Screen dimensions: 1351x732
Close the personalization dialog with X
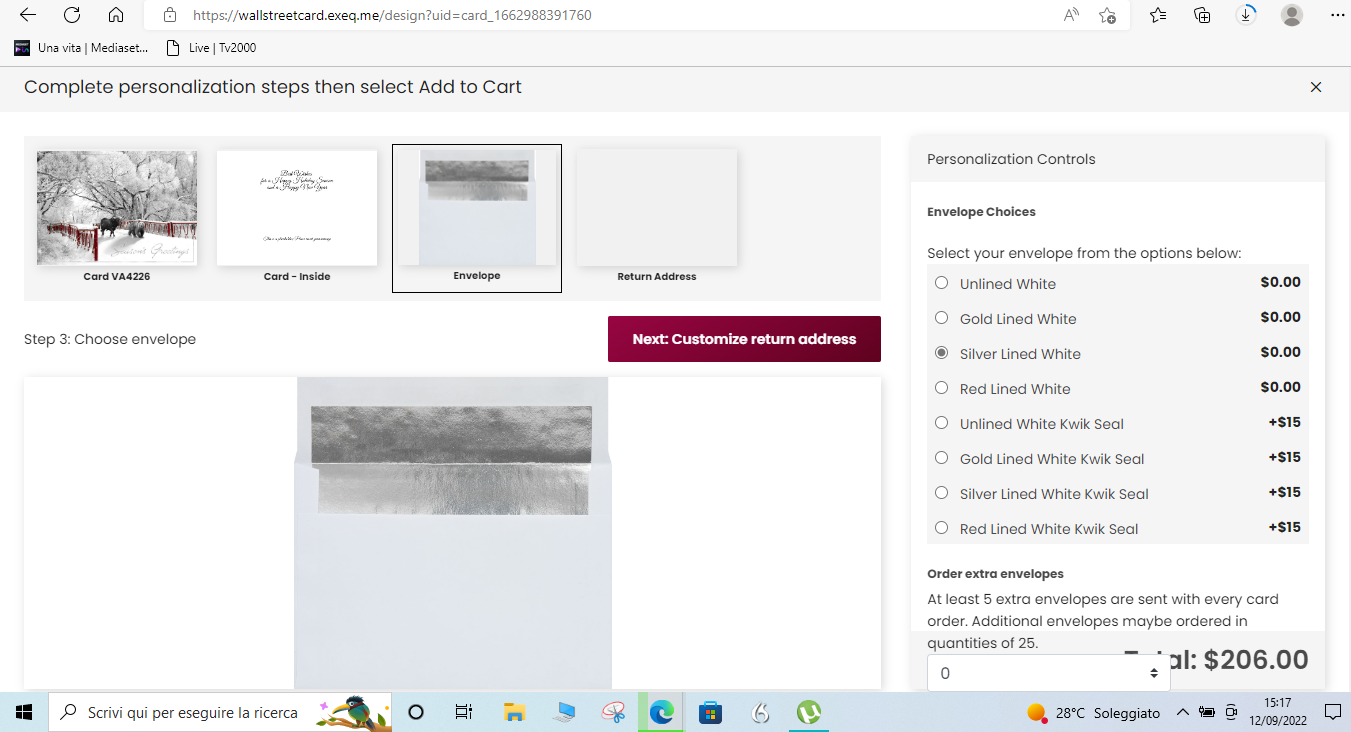[x=1315, y=87]
